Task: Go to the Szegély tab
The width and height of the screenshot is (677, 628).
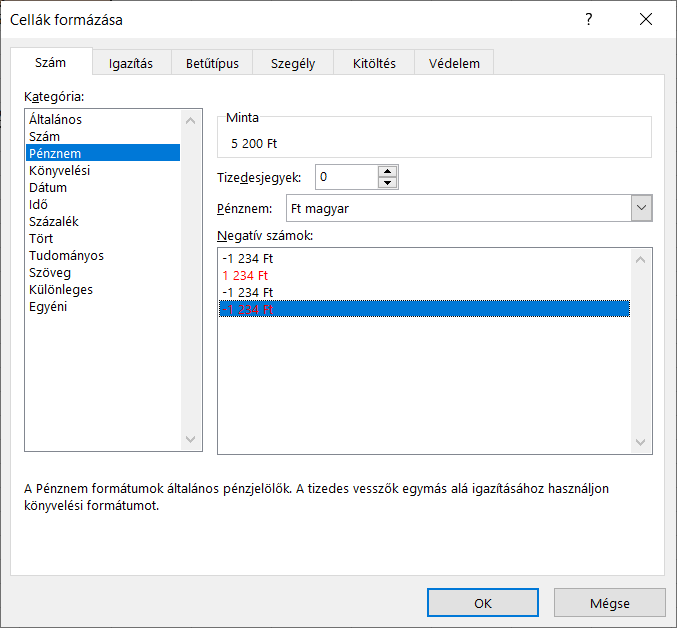Action: click(293, 63)
